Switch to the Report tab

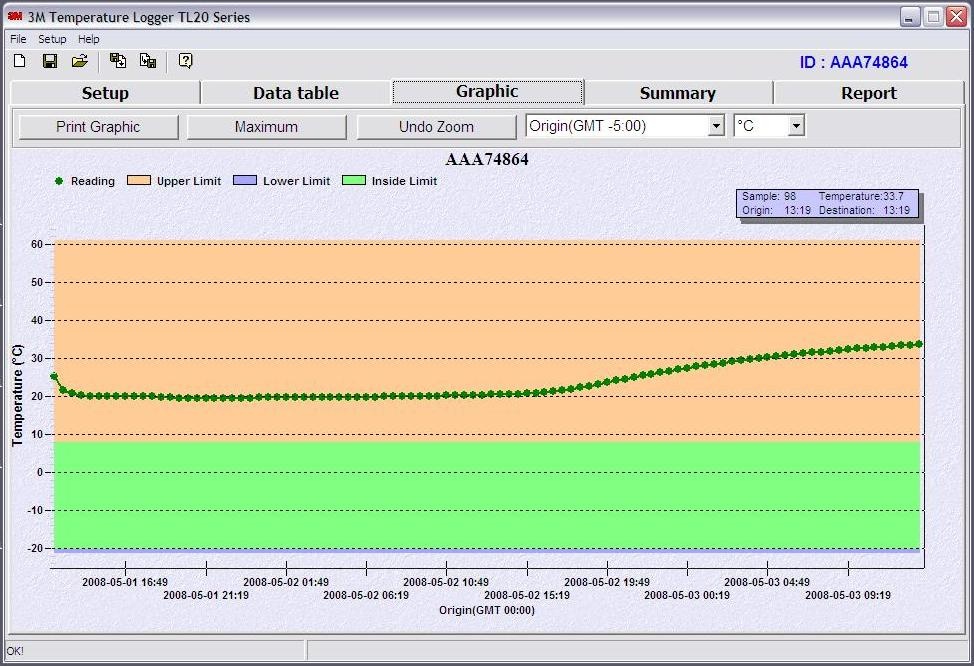tap(868, 93)
